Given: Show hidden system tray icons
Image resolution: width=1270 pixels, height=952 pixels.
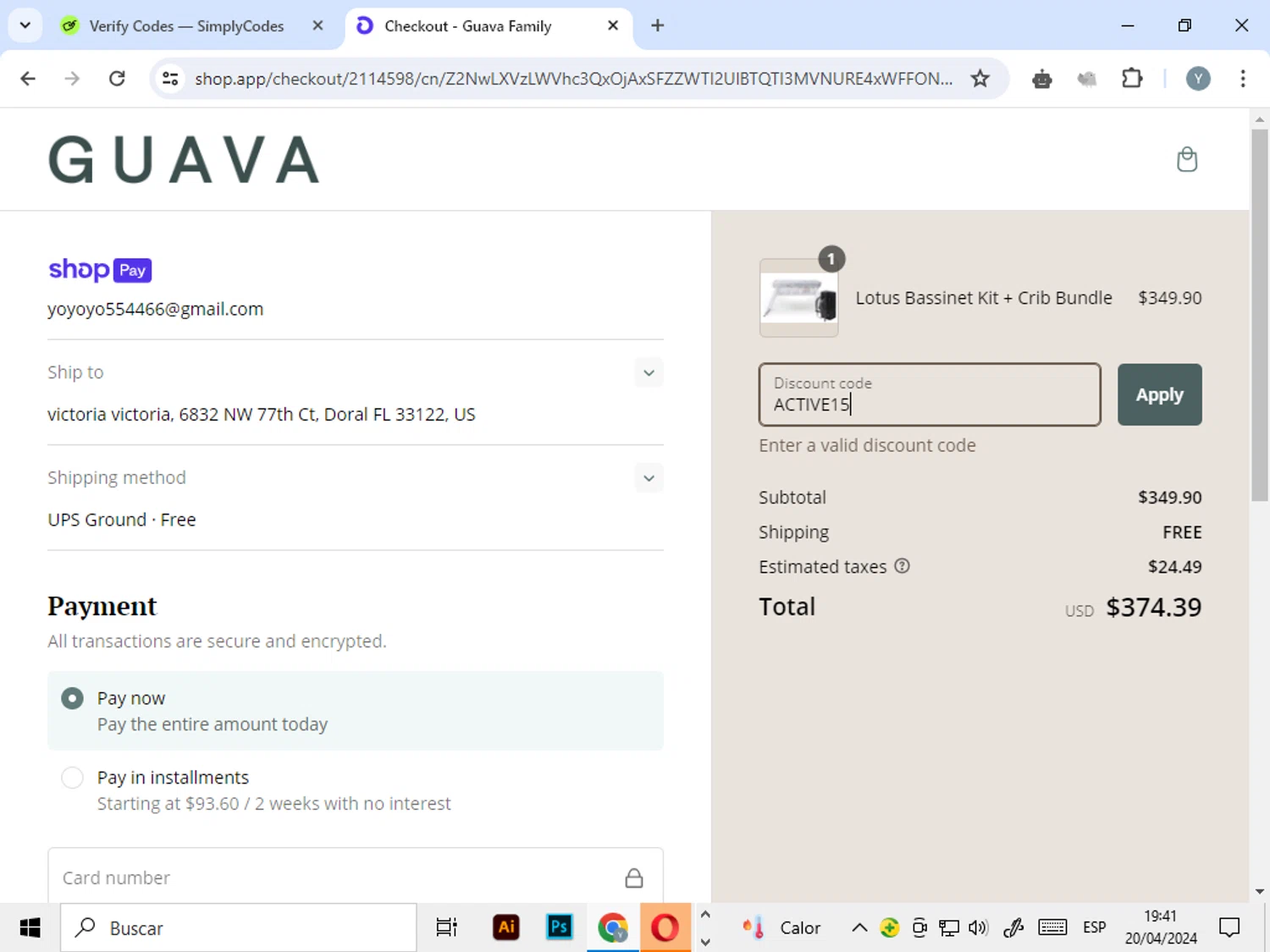Looking at the screenshot, I should [x=859, y=927].
